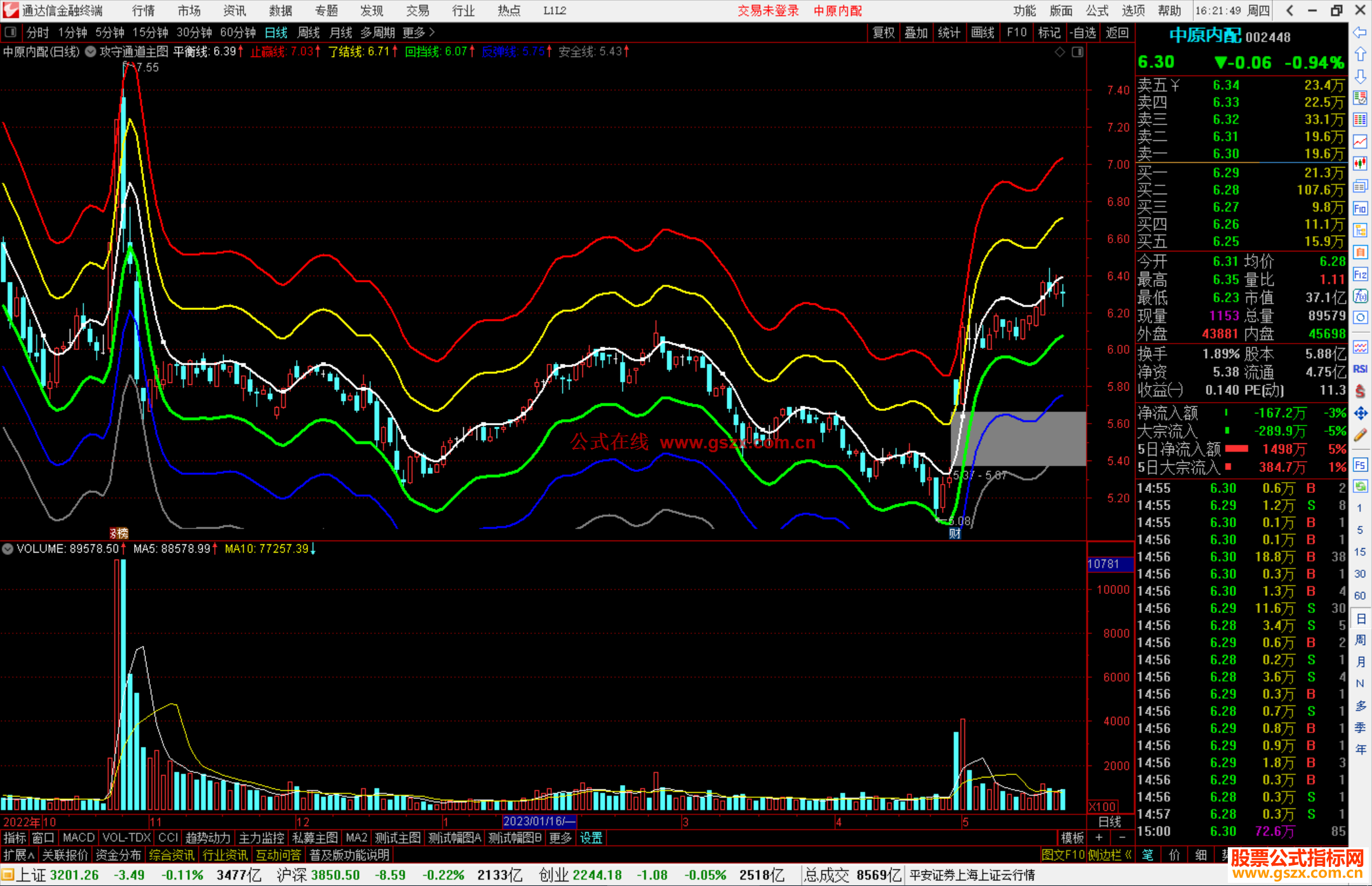Select the MACD indicator button
Viewport: 1372px width, 886px height.
[79, 838]
